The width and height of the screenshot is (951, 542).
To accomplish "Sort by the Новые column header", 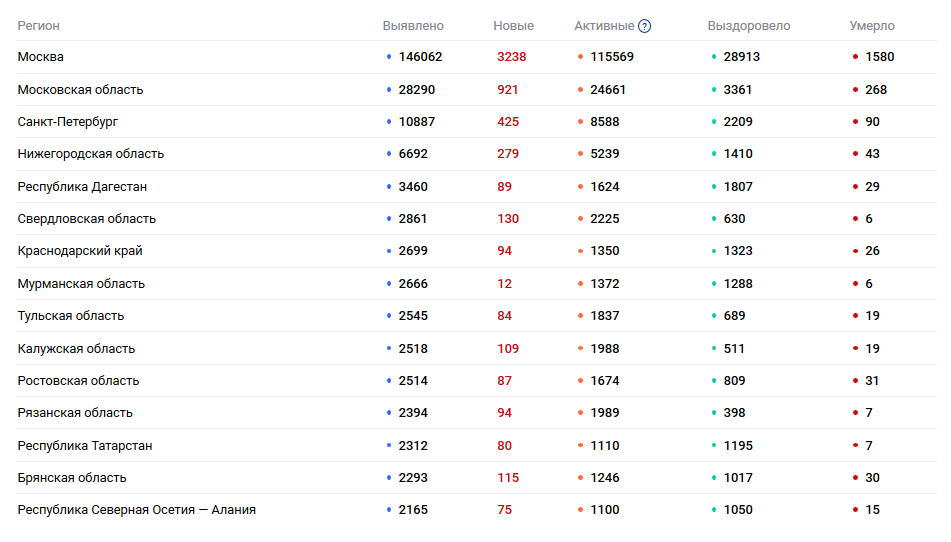I will (513, 26).
